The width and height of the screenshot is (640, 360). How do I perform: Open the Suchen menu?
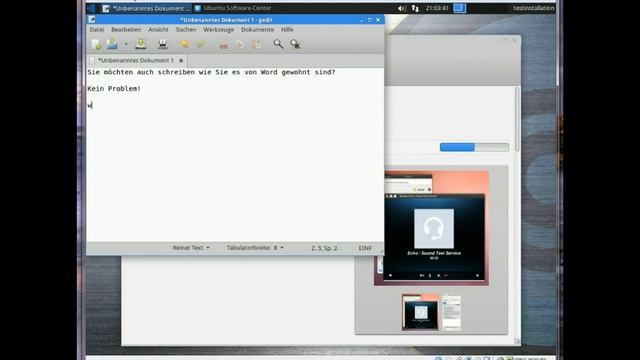click(x=186, y=29)
